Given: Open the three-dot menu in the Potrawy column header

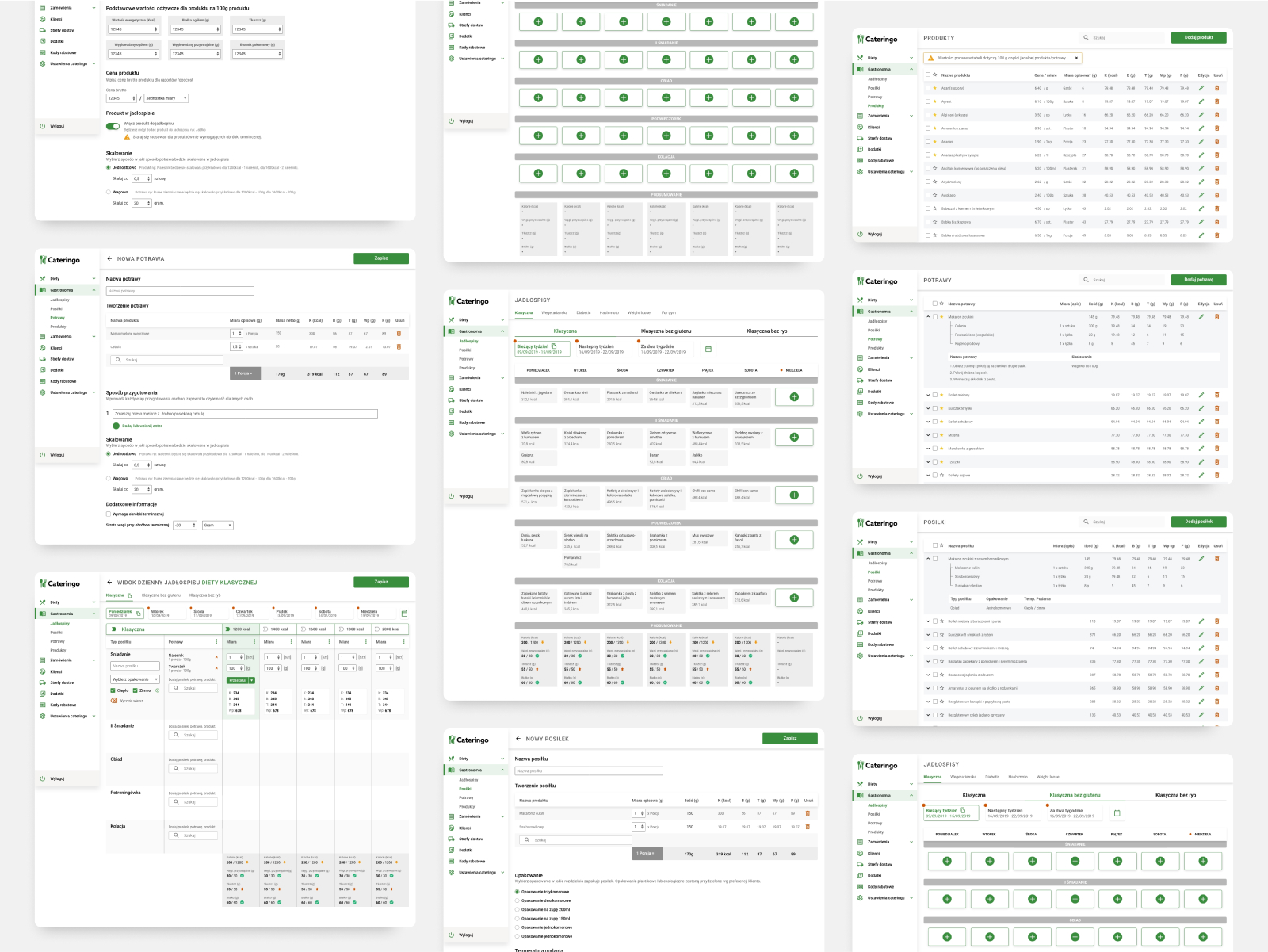Looking at the screenshot, I should point(216,642).
